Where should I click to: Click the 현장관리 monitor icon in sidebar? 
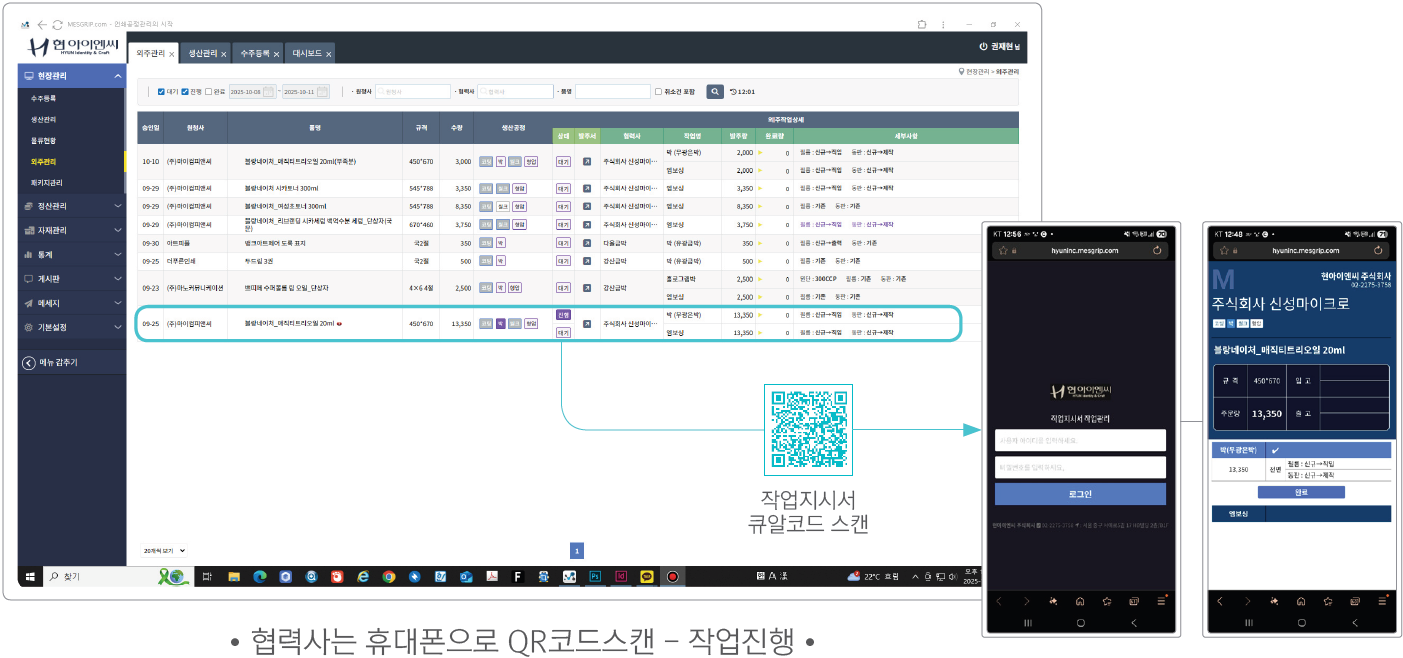coord(28,76)
